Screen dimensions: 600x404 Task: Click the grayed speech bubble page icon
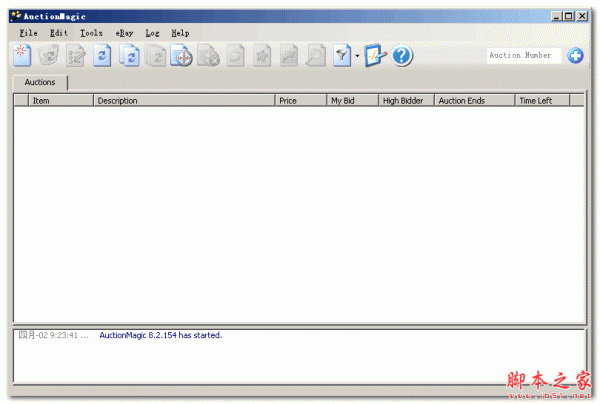[x=235, y=56]
